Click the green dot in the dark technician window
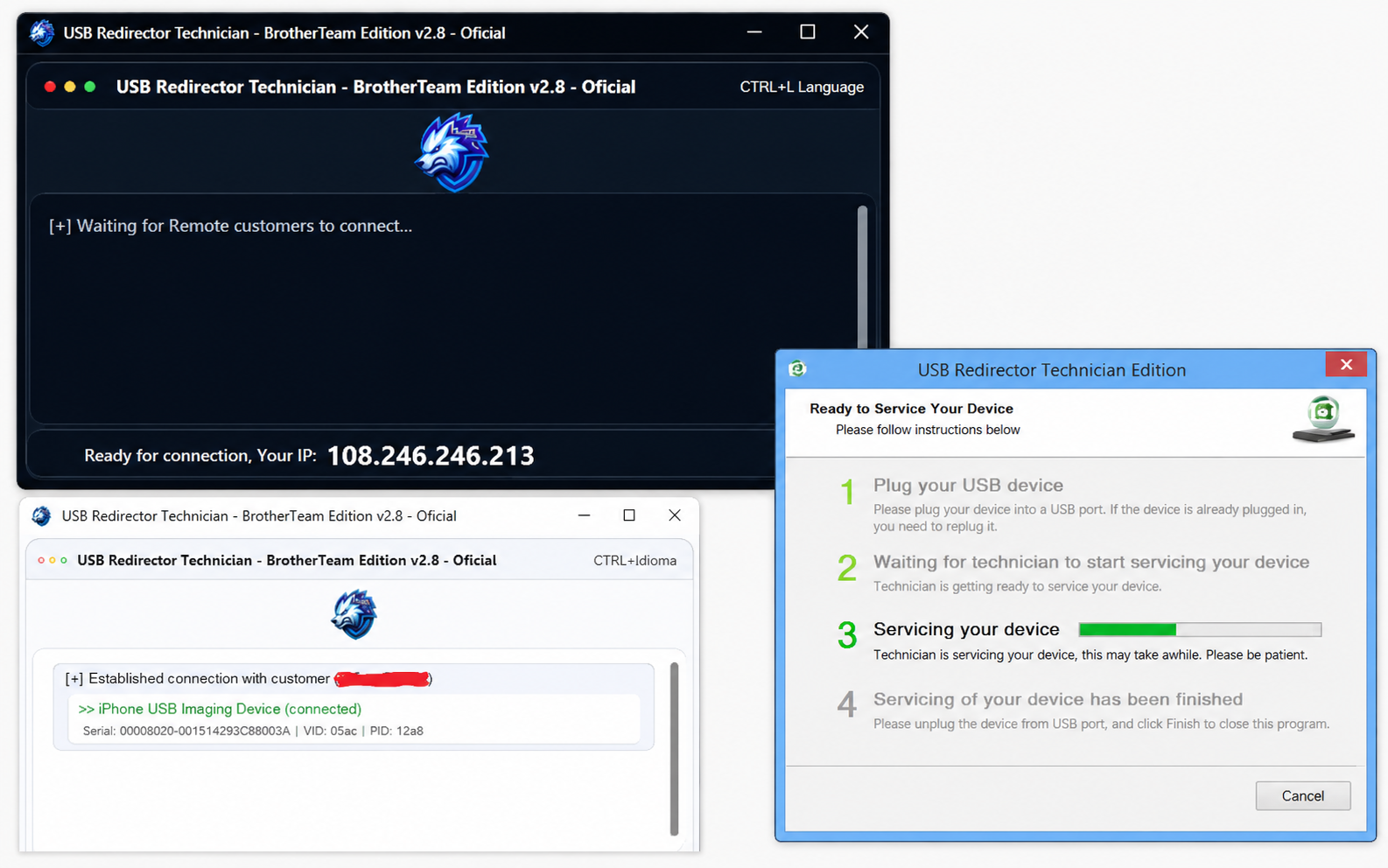Viewport: 1388px width, 868px height. [89, 87]
